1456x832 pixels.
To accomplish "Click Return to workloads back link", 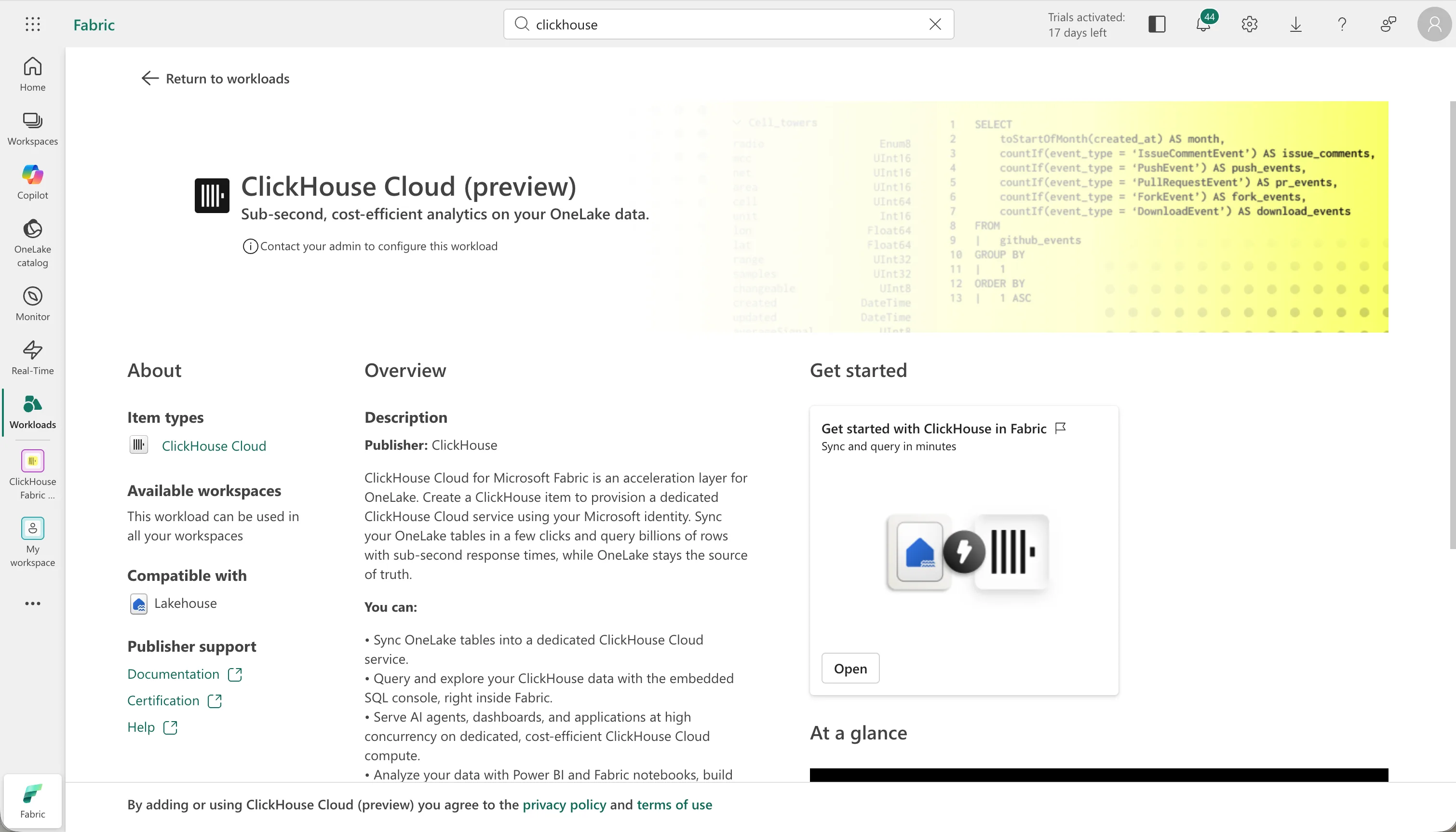I will click(216, 78).
